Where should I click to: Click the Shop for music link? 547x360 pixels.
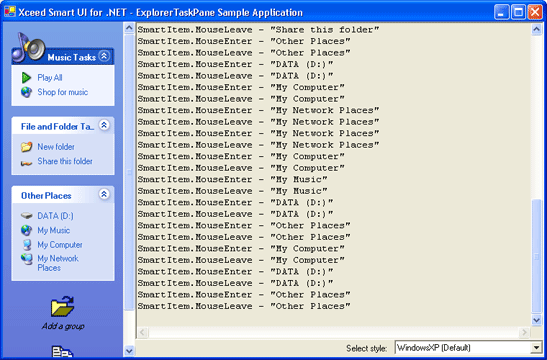point(63,92)
